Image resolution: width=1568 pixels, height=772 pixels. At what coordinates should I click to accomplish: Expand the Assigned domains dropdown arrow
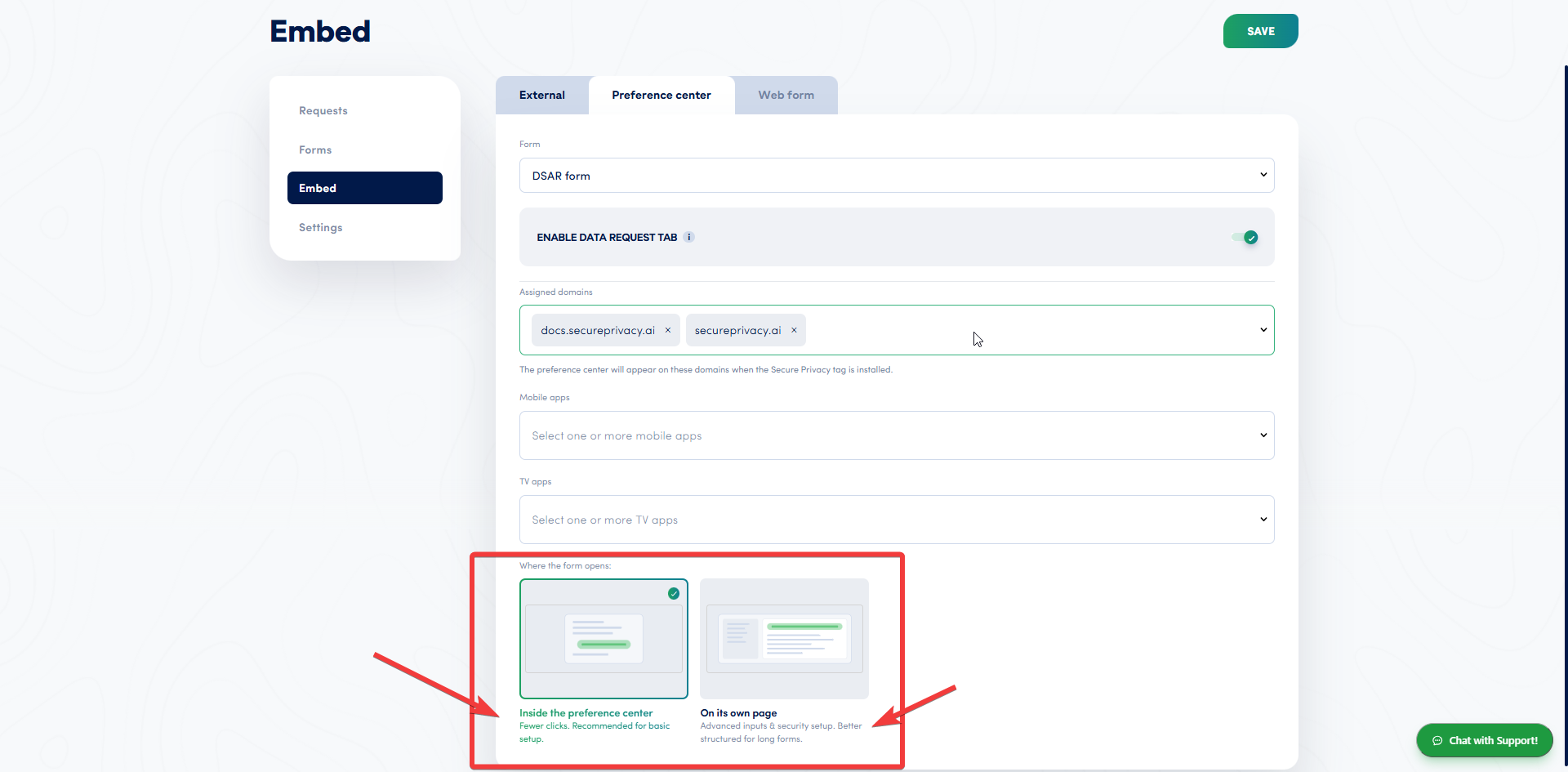point(1263,330)
